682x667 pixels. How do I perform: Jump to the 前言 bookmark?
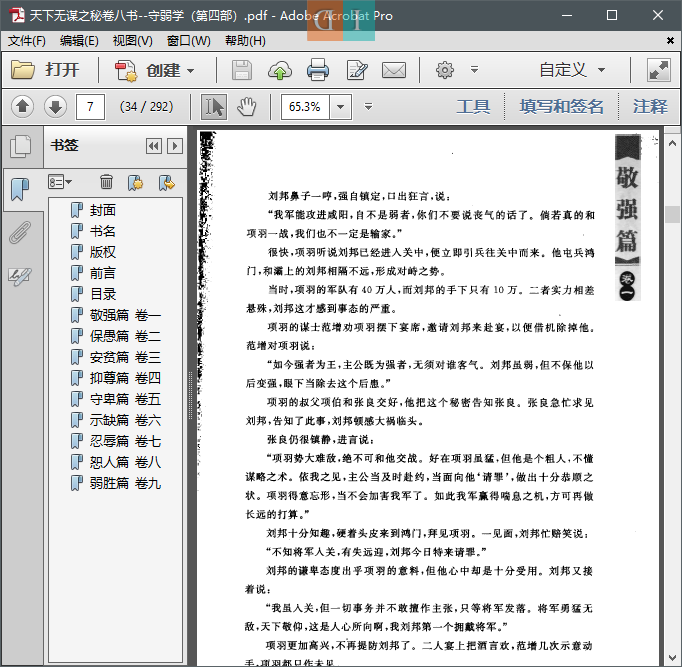pos(103,273)
